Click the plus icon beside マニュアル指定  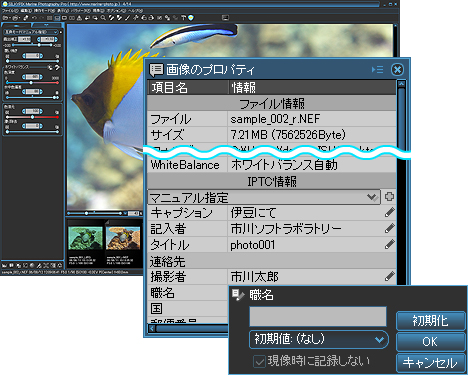[389, 197]
